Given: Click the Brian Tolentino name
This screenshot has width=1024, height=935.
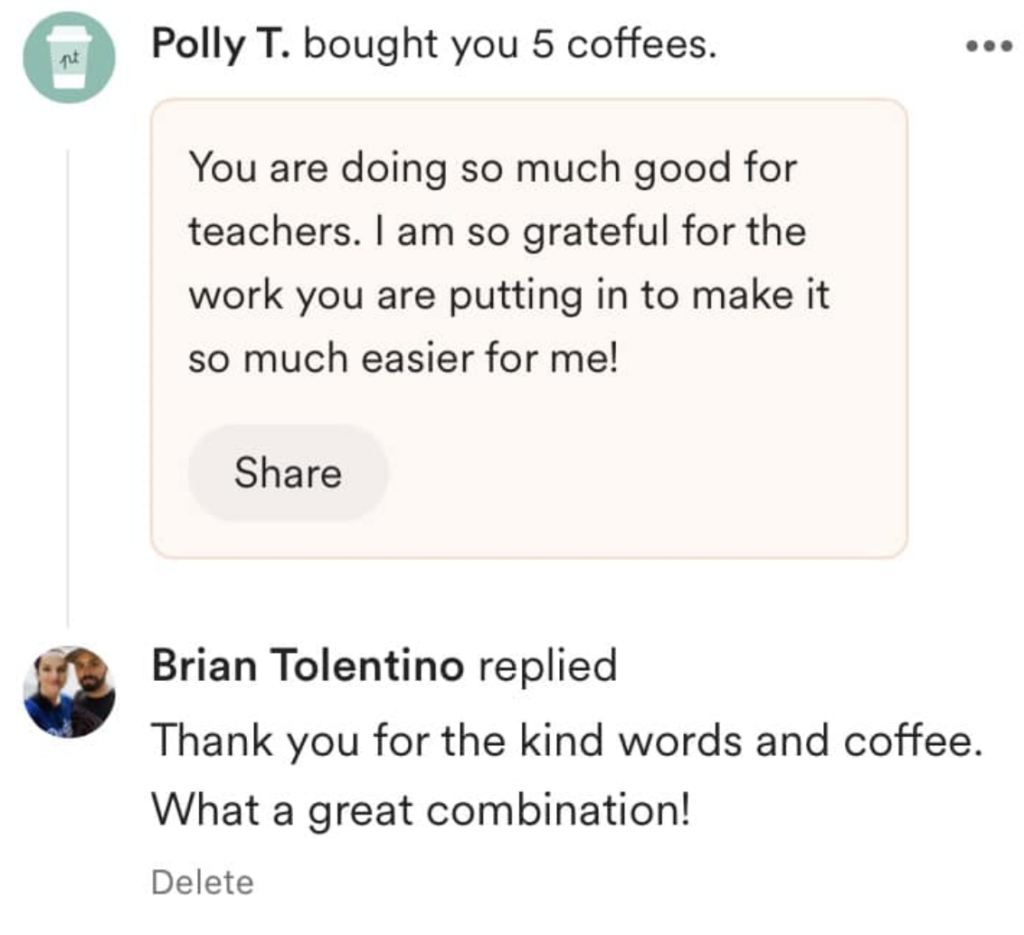Looking at the screenshot, I should point(308,666).
